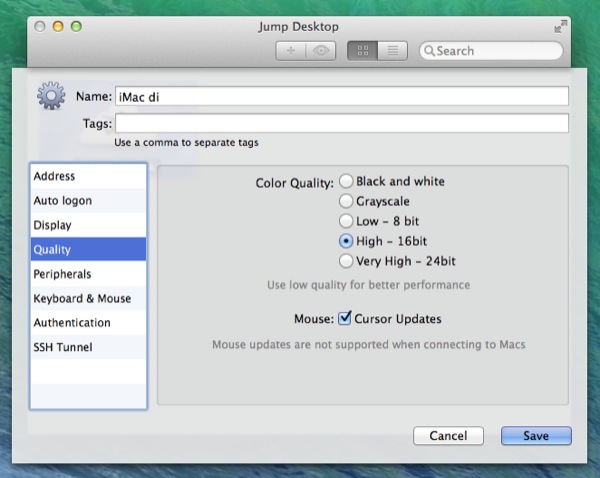Click the magnifier icon in Search

tap(429, 51)
